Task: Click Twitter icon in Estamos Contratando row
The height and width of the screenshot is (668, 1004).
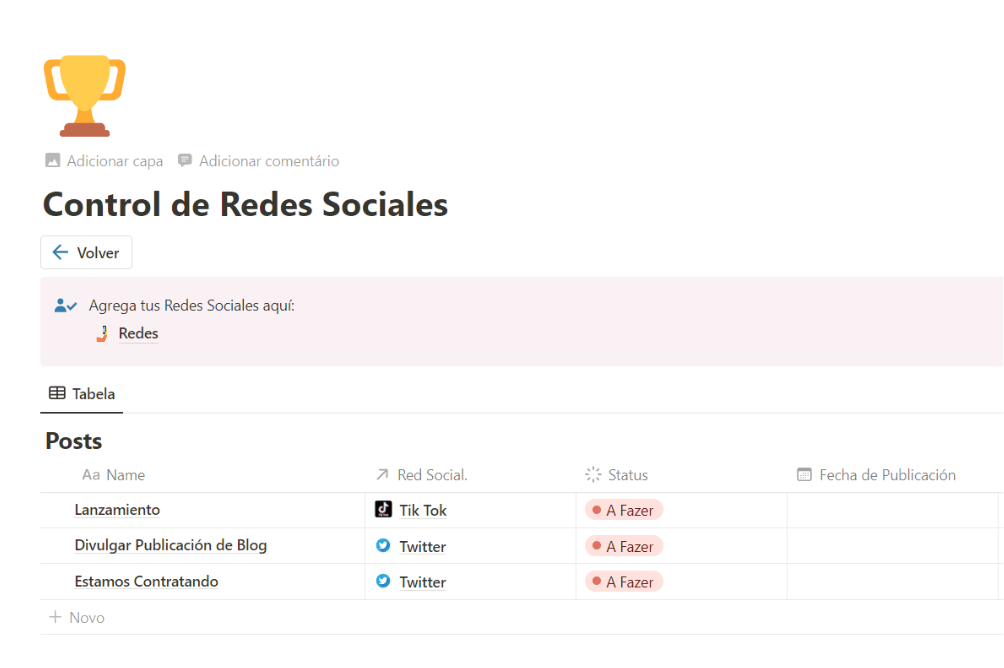Action: click(383, 582)
